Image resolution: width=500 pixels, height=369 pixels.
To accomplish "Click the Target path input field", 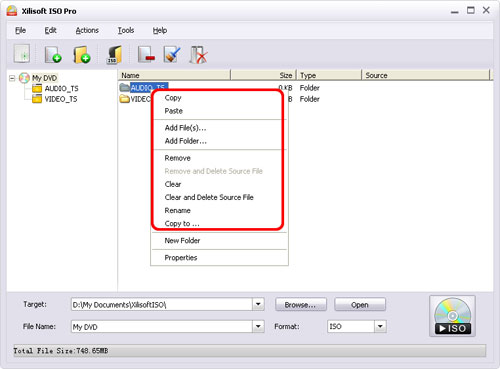I will (x=162, y=304).
